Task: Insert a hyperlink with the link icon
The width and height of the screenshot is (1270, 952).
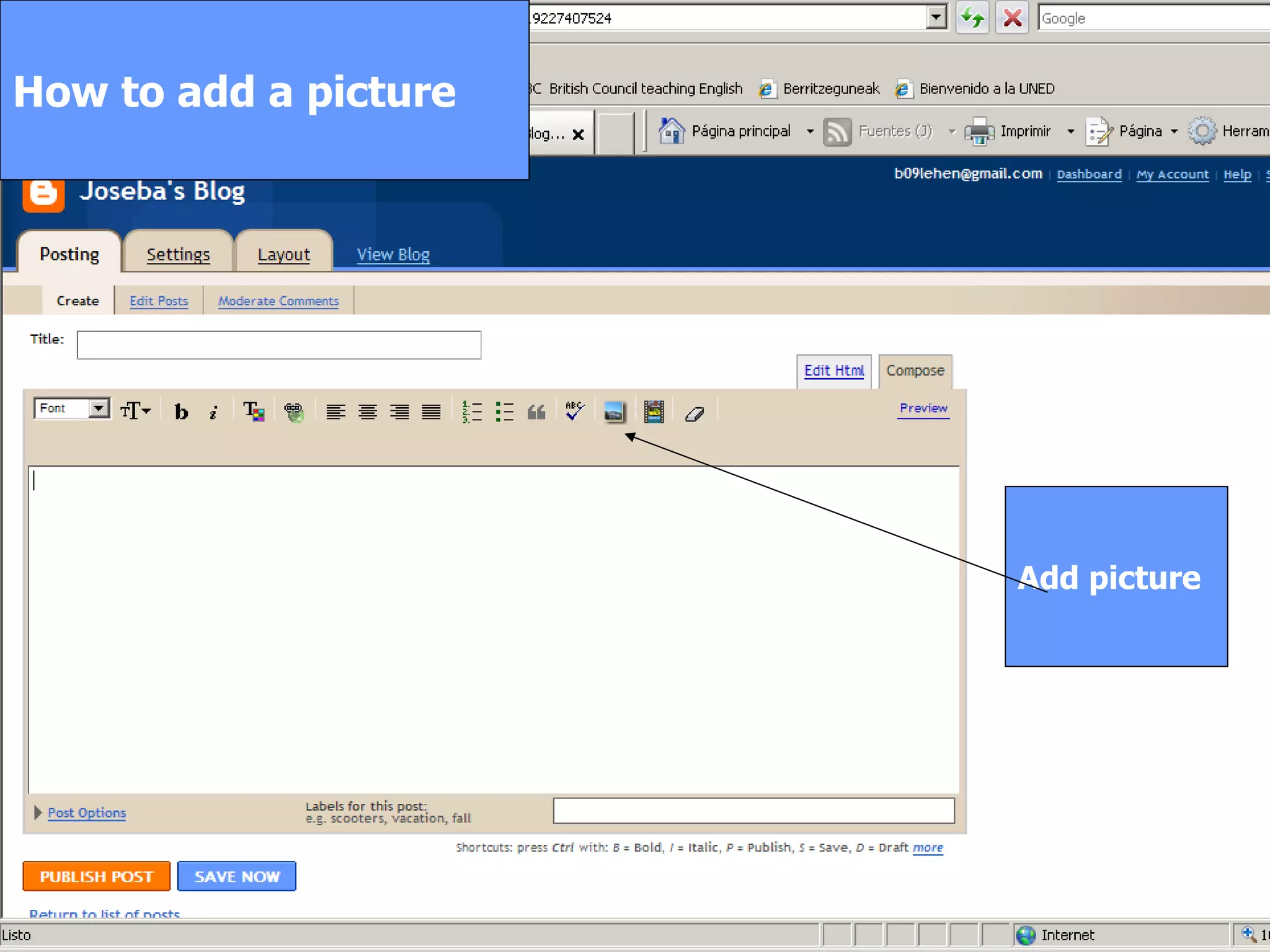Action: tap(294, 412)
